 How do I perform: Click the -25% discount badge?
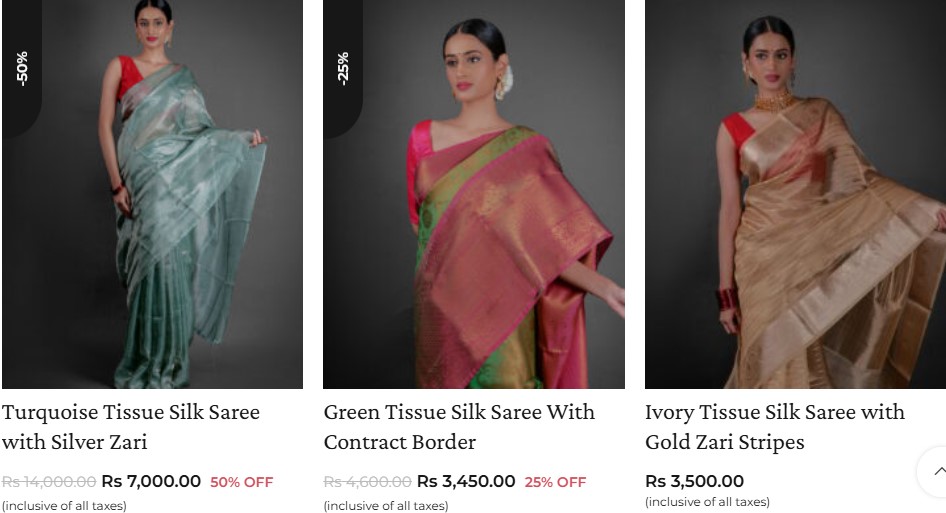coord(343,68)
